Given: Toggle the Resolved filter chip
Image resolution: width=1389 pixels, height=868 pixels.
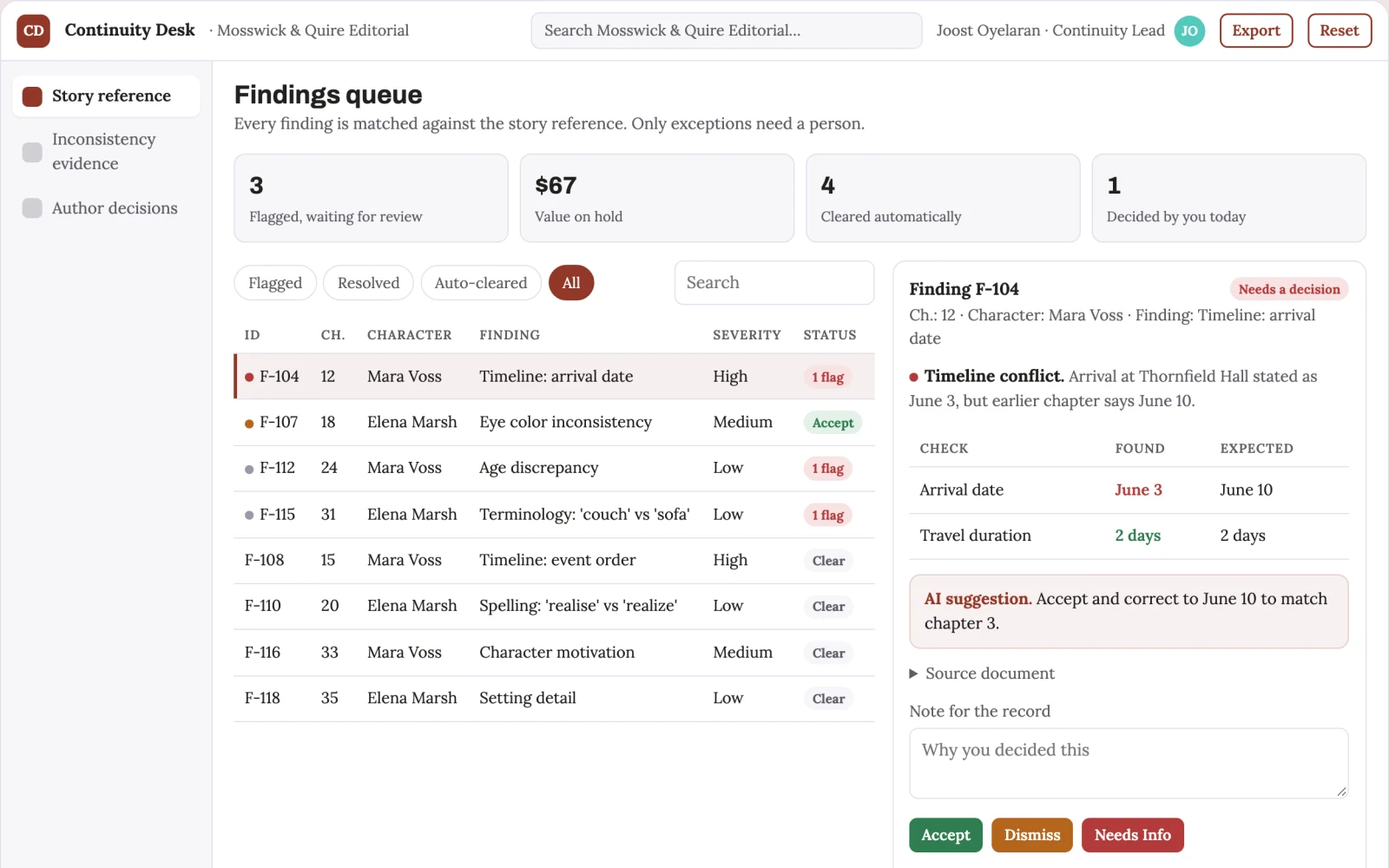Looking at the screenshot, I should (368, 283).
